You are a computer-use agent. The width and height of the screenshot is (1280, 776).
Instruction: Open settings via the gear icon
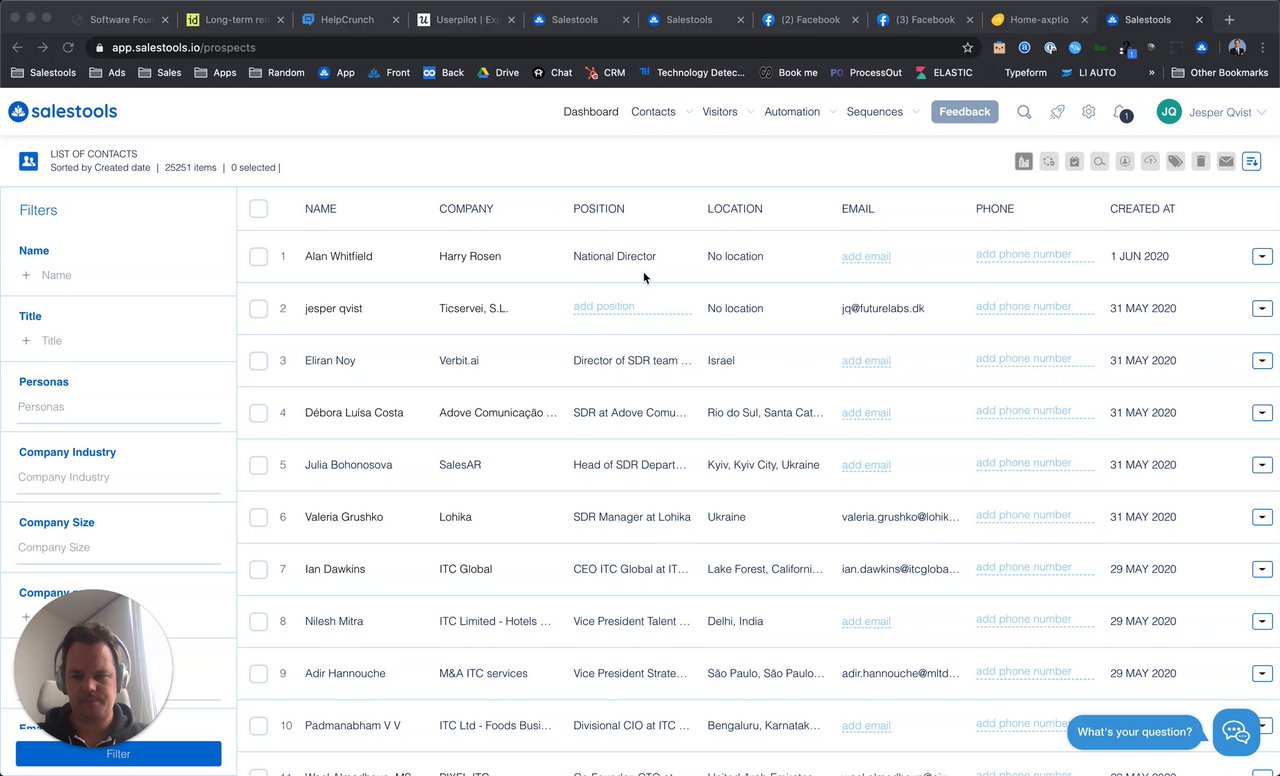coord(1089,112)
